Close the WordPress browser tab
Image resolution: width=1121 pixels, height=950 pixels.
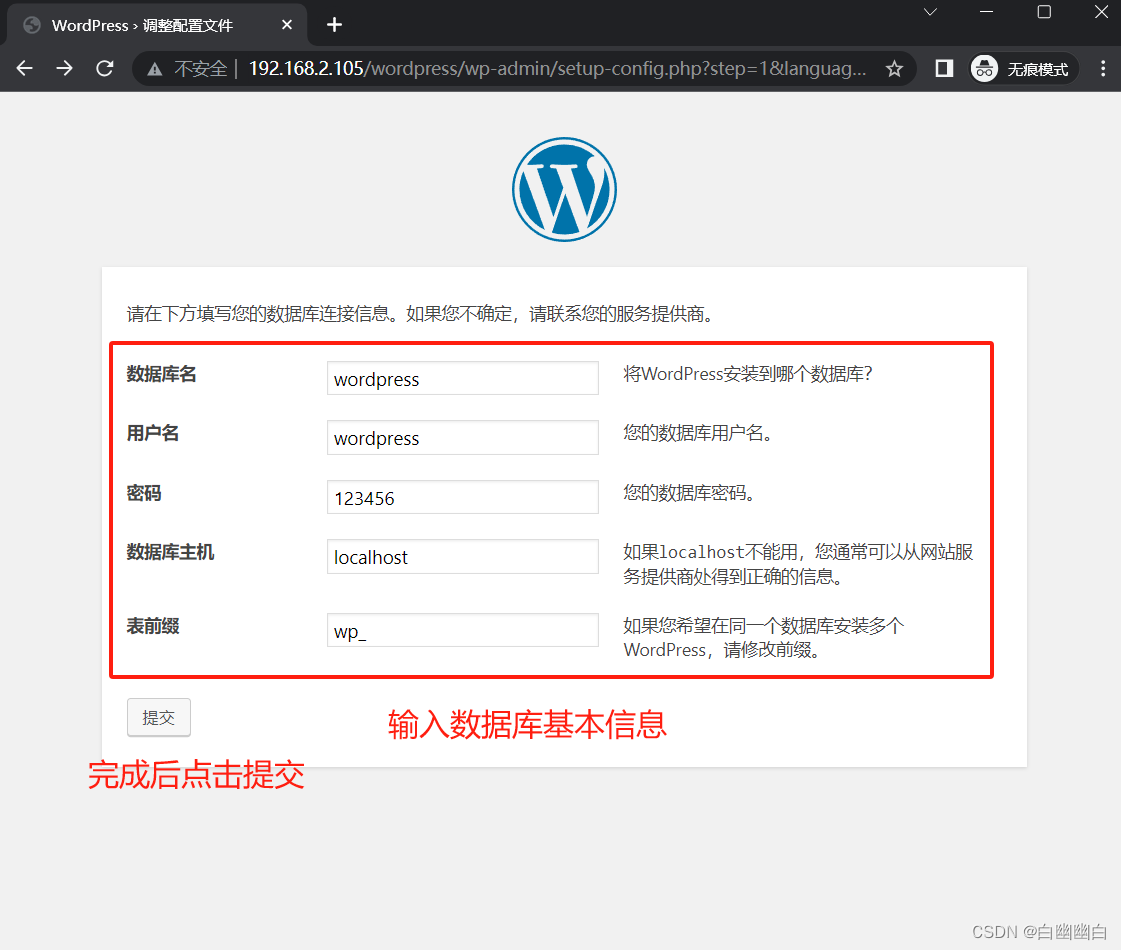coord(287,25)
